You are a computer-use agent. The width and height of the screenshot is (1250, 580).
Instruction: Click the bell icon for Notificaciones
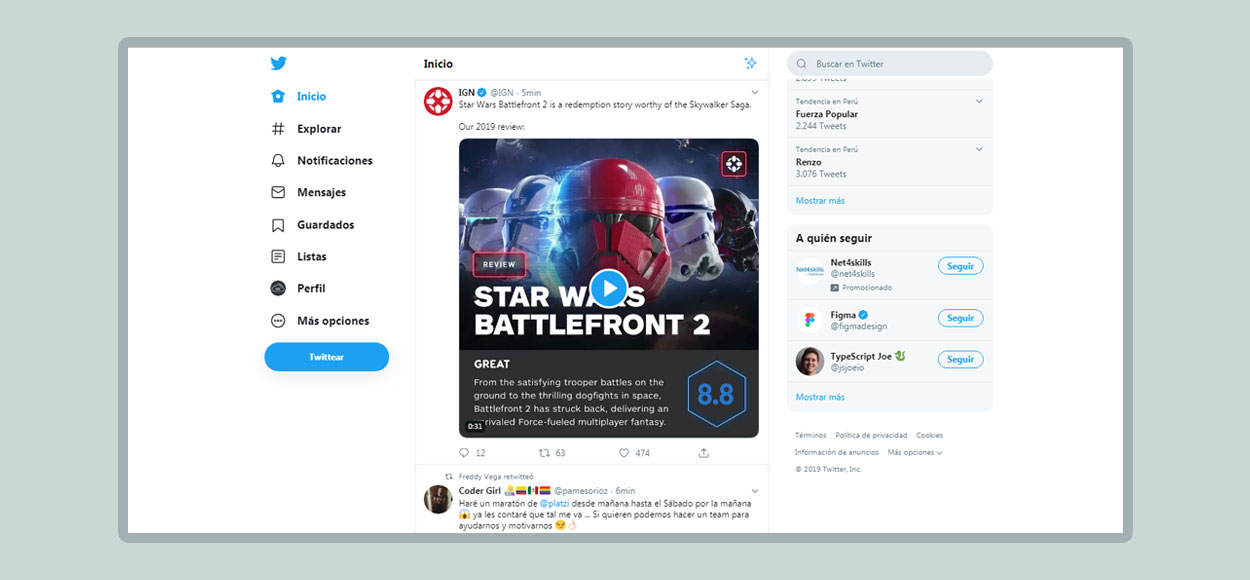point(278,161)
